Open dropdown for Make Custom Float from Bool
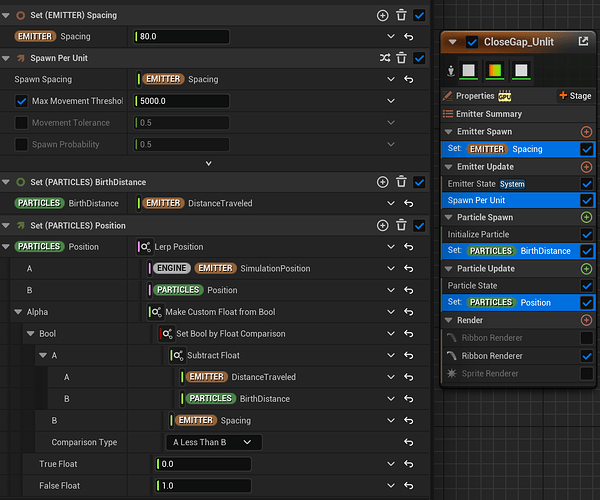Viewport: 600px width, 500px height. pos(391,312)
